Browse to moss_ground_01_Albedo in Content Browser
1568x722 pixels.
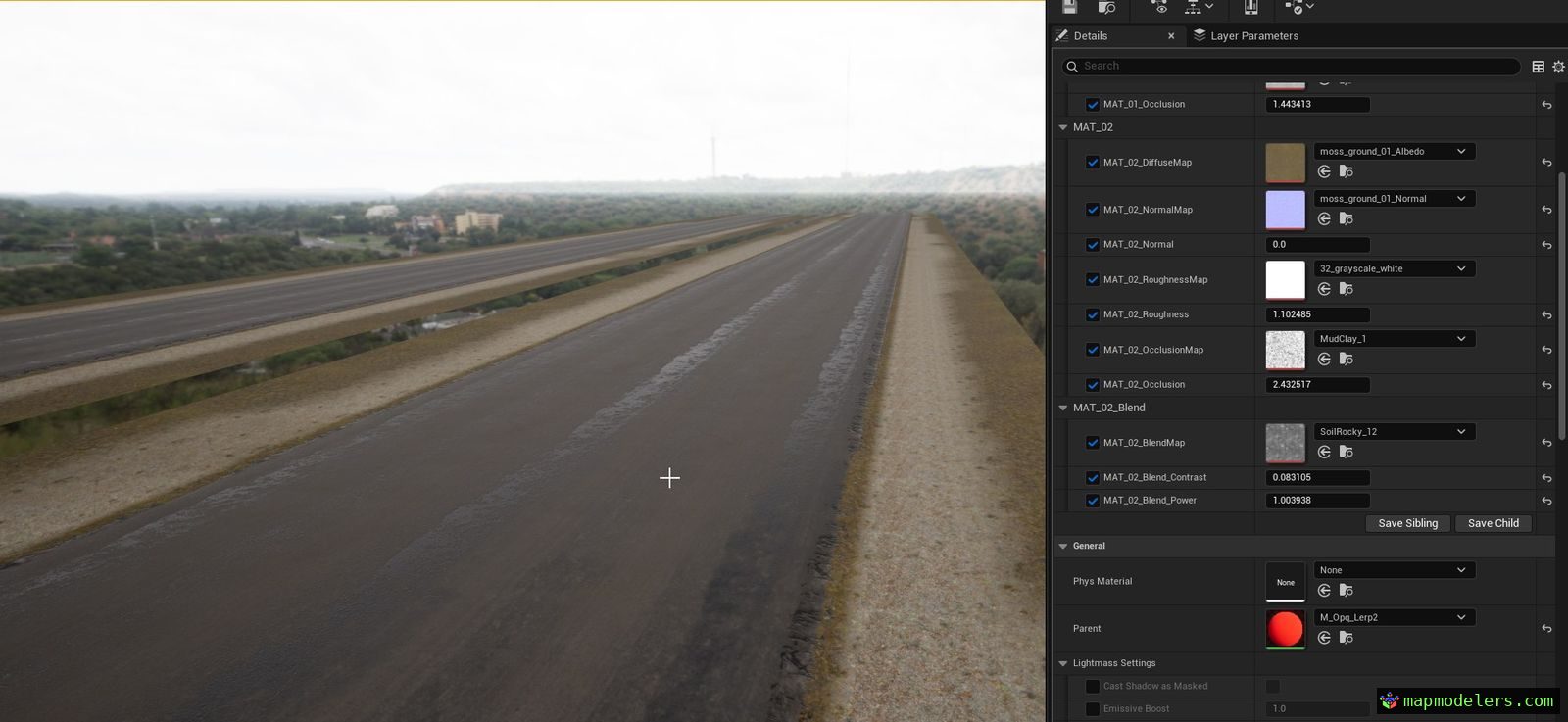1347,171
